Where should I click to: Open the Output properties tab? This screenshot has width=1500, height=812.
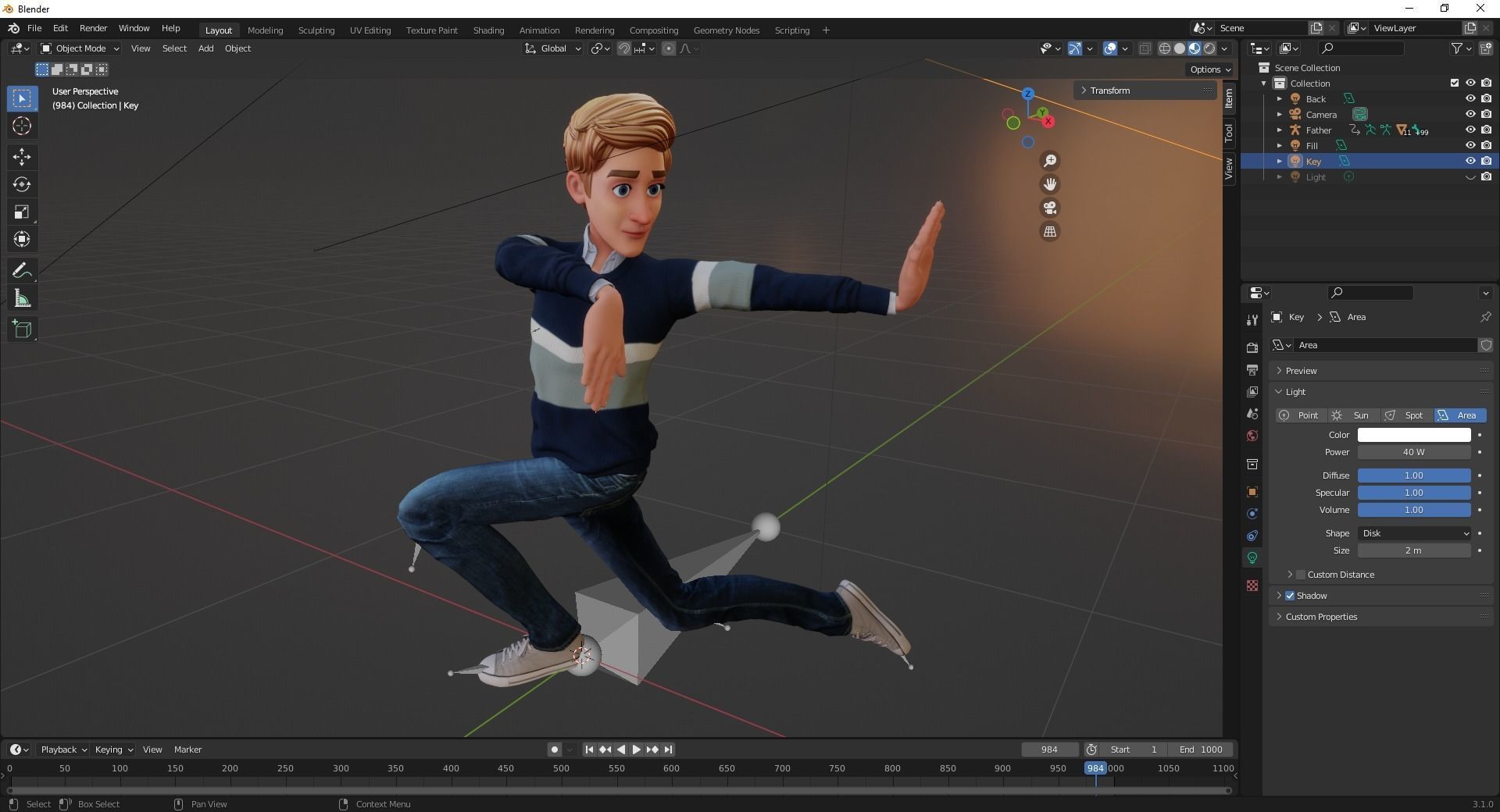click(x=1252, y=369)
